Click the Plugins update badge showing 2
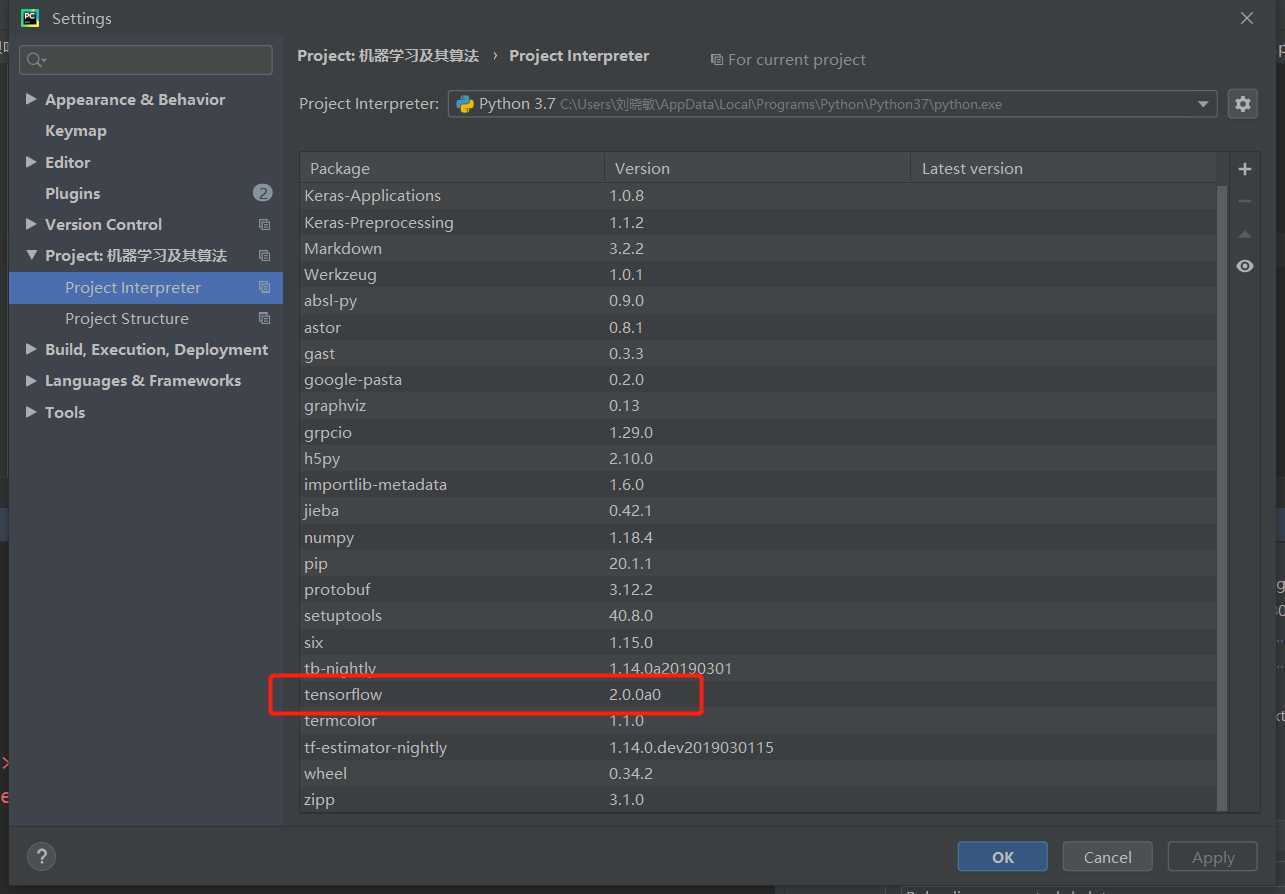The image size is (1285, 894). click(262, 193)
